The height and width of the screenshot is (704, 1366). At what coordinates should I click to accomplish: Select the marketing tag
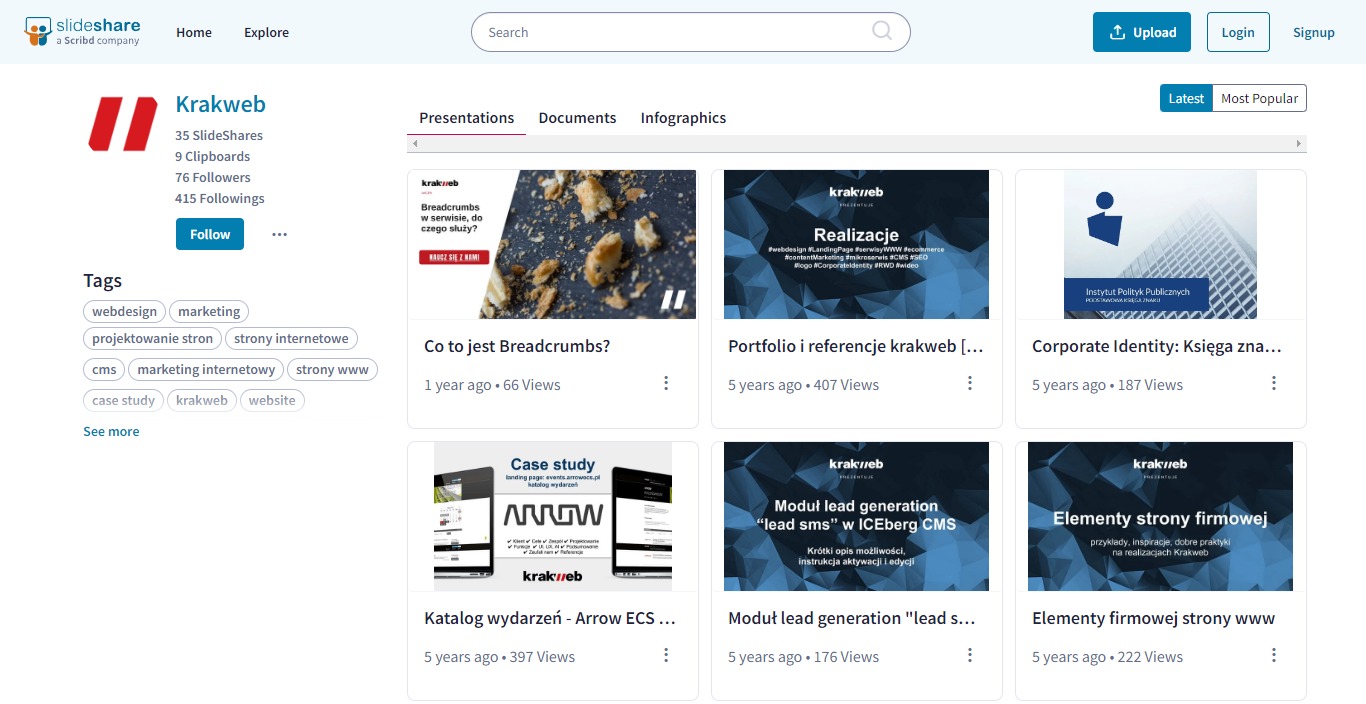pos(209,311)
